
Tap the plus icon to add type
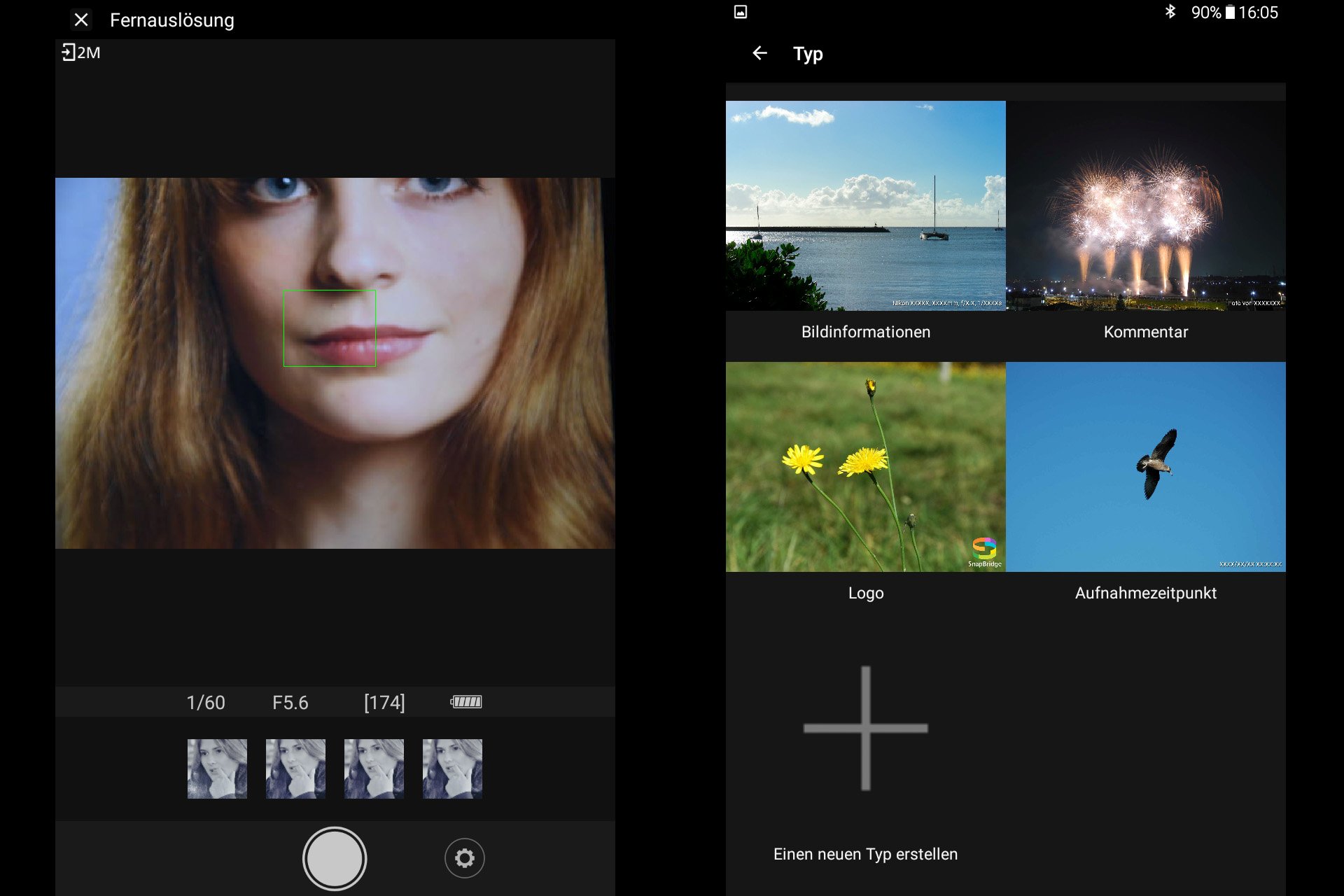pyautogui.click(x=866, y=728)
